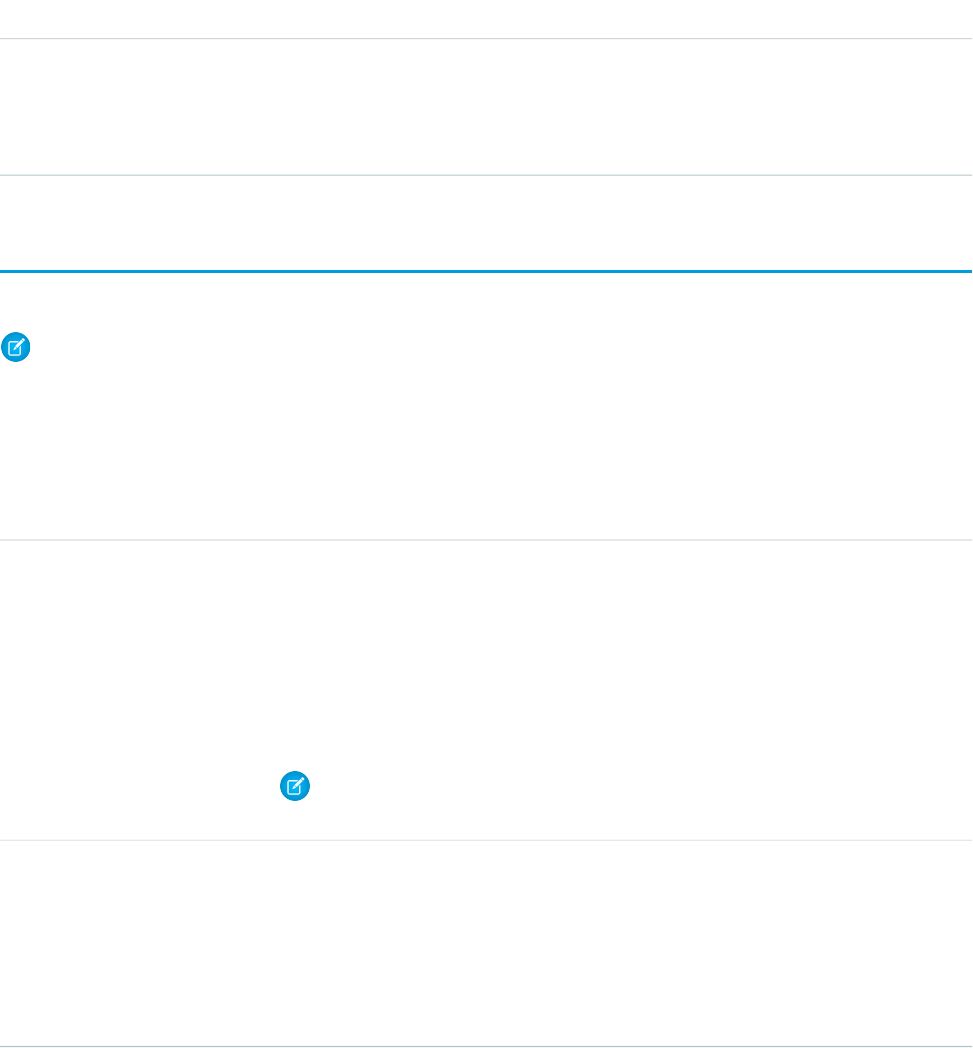973x1048 pixels.
Task: Click the bottommost gray divider line
Action: [486, 1046]
